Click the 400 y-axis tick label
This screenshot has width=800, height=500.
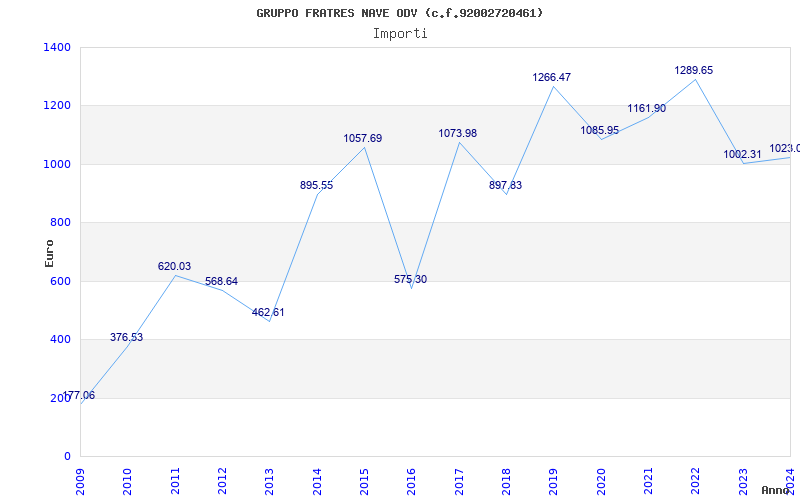(x=60, y=339)
